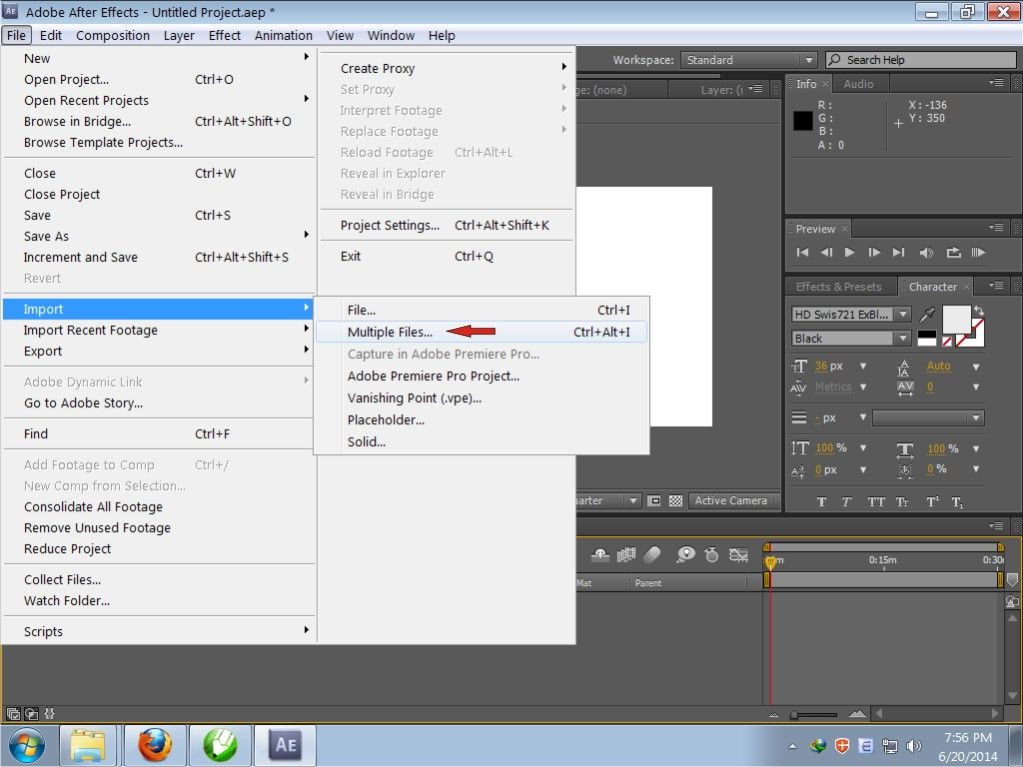Click Collect Files... in File menu

(159, 580)
